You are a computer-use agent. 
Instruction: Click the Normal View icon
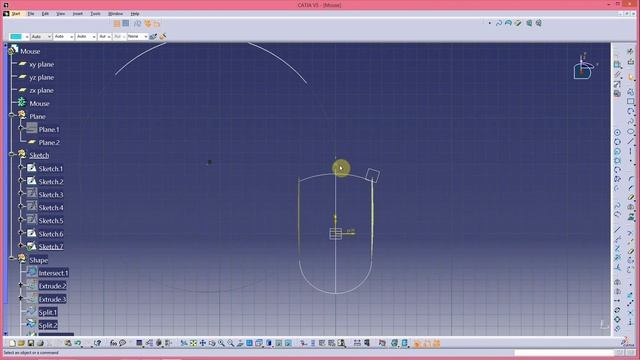click(240, 343)
